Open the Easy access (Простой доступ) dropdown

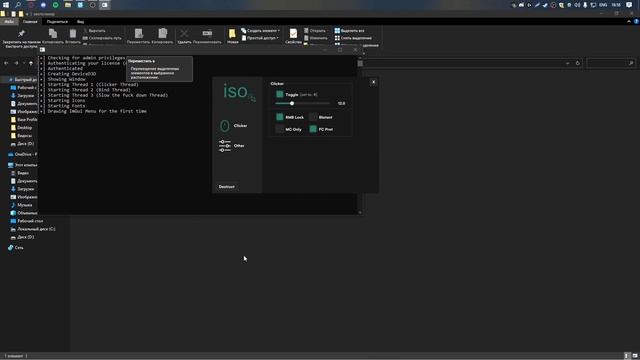tap(260, 38)
